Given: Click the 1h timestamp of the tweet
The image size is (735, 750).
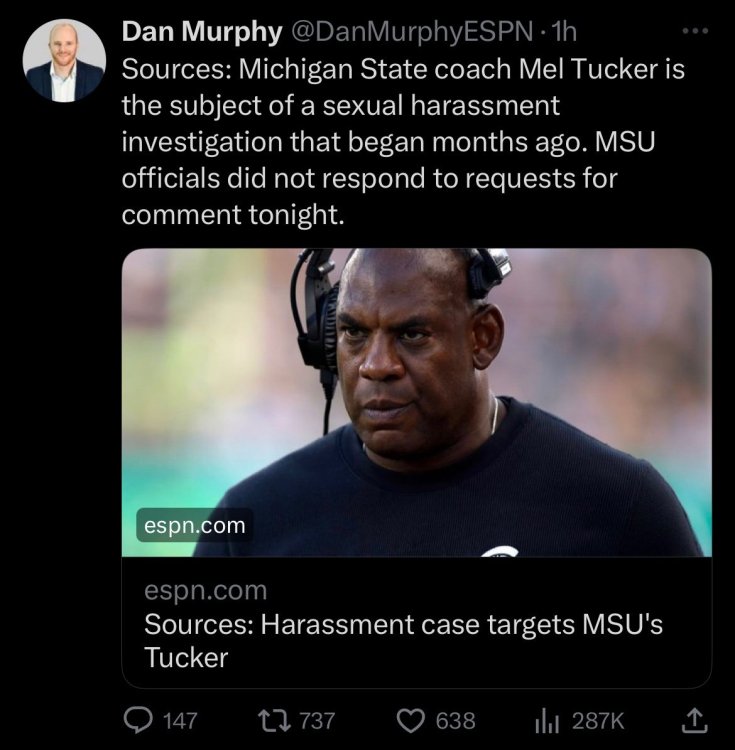Looking at the screenshot, I should 566,32.
